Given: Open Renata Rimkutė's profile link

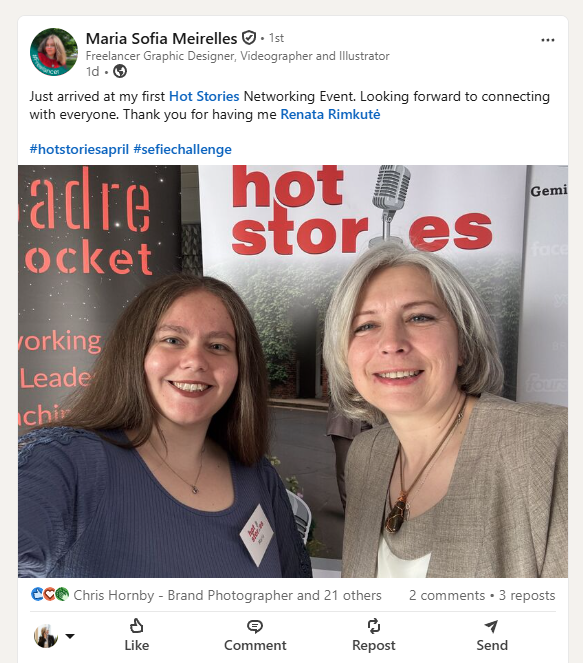Looking at the screenshot, I should [x=330, y=115].
